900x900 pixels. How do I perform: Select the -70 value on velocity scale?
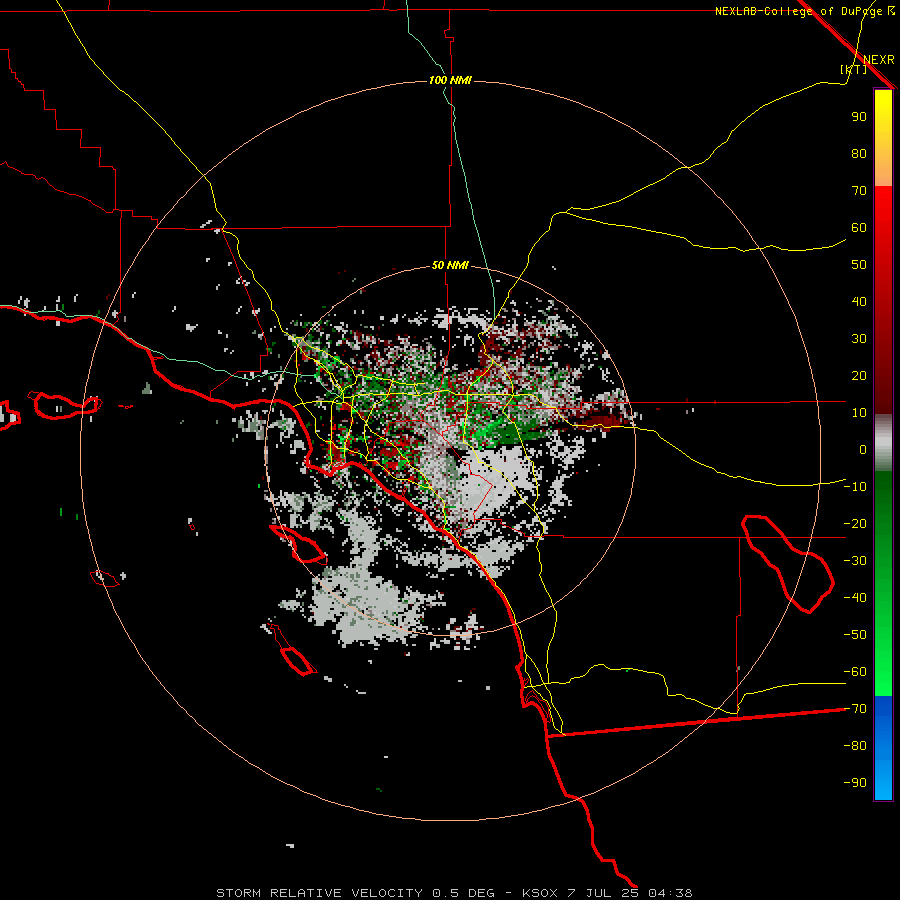[855, 709]
